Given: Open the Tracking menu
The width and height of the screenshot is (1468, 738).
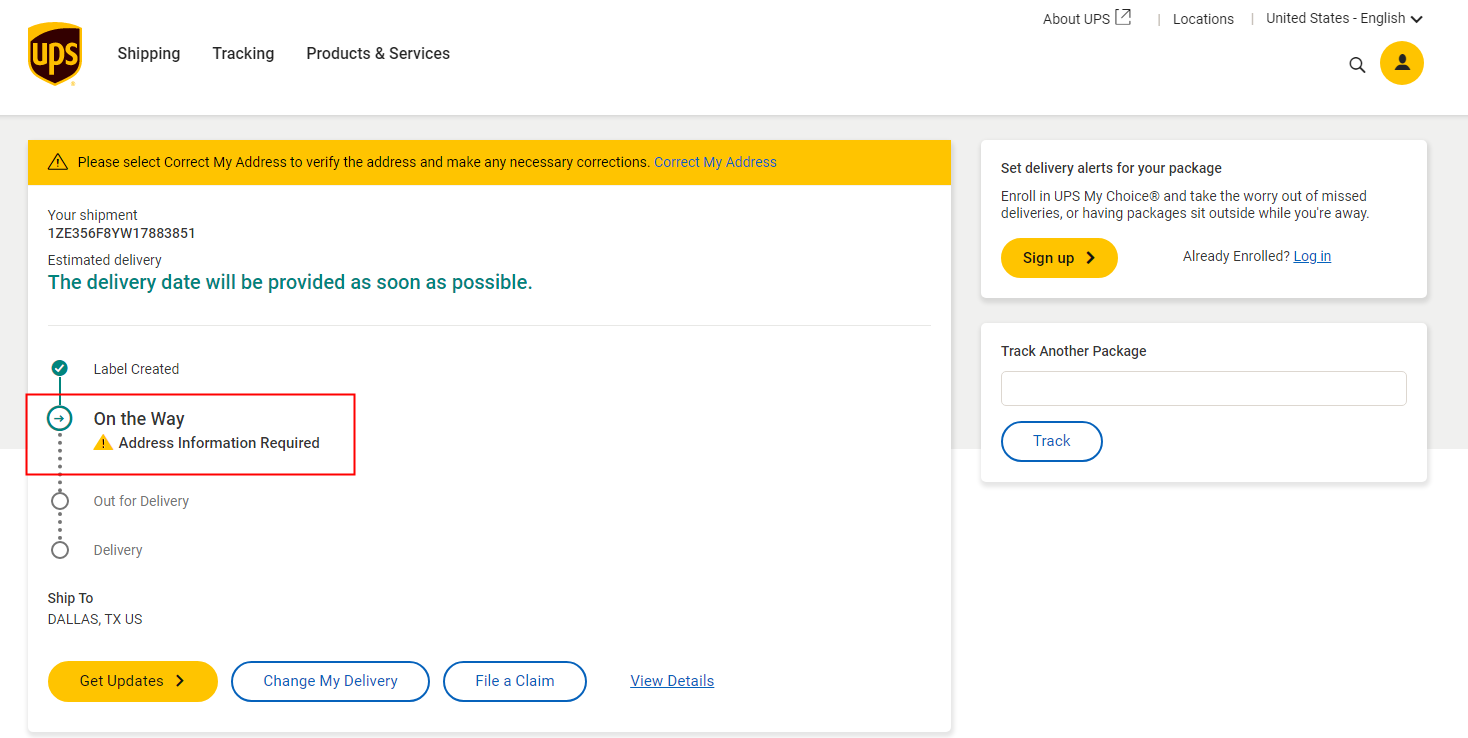Looking at the screenshot, I should pos(243,54).
